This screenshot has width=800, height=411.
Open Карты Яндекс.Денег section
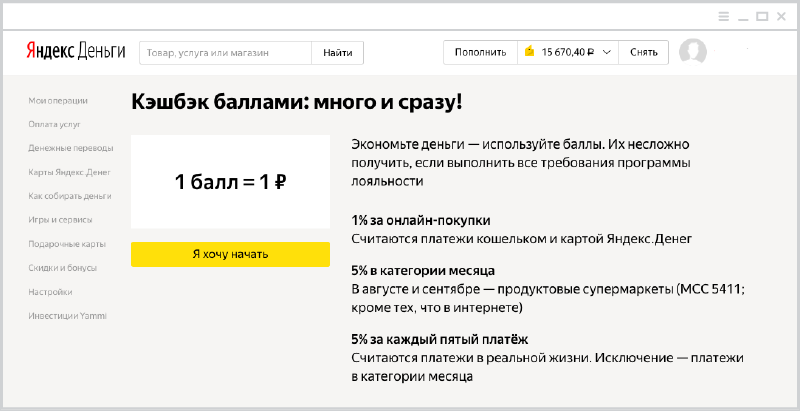pos(69,172)
